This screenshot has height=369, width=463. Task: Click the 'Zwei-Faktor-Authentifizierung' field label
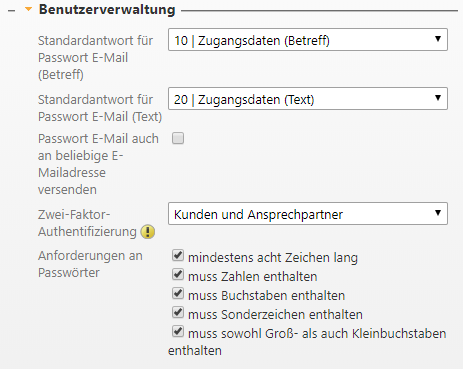(x=87, y=223)
